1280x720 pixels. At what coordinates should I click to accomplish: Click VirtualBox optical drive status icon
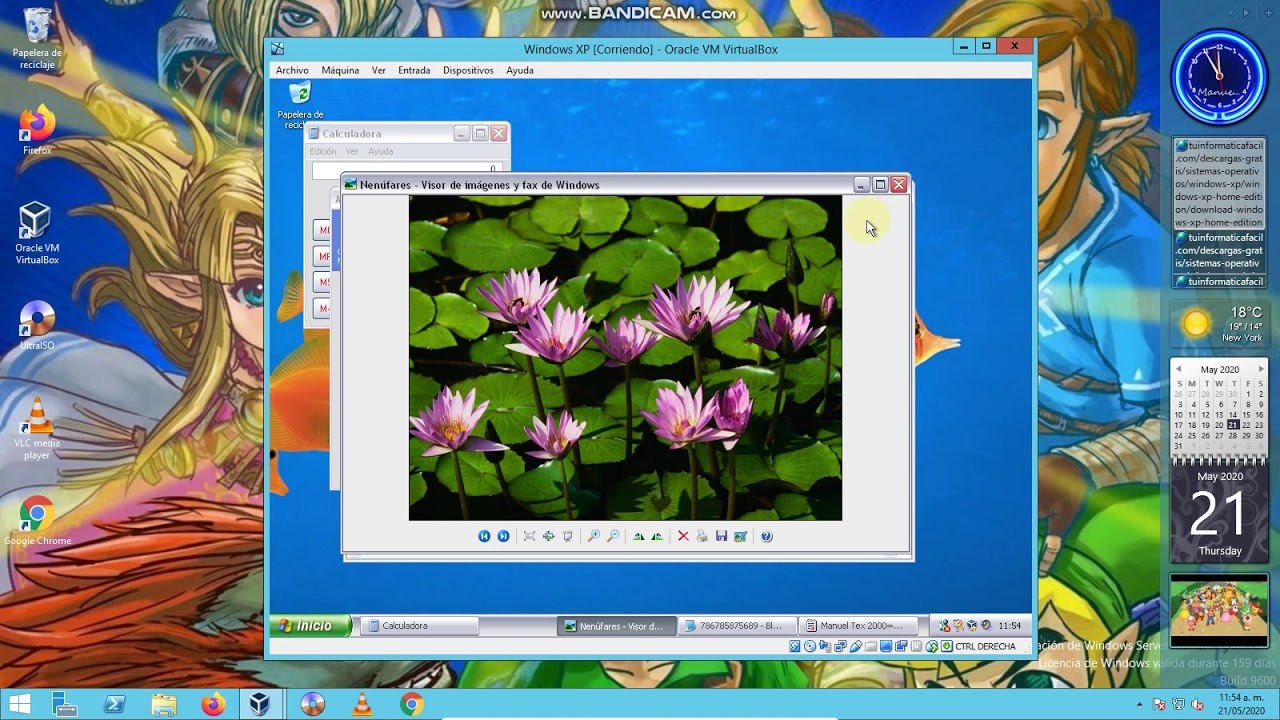pos(810,646)
